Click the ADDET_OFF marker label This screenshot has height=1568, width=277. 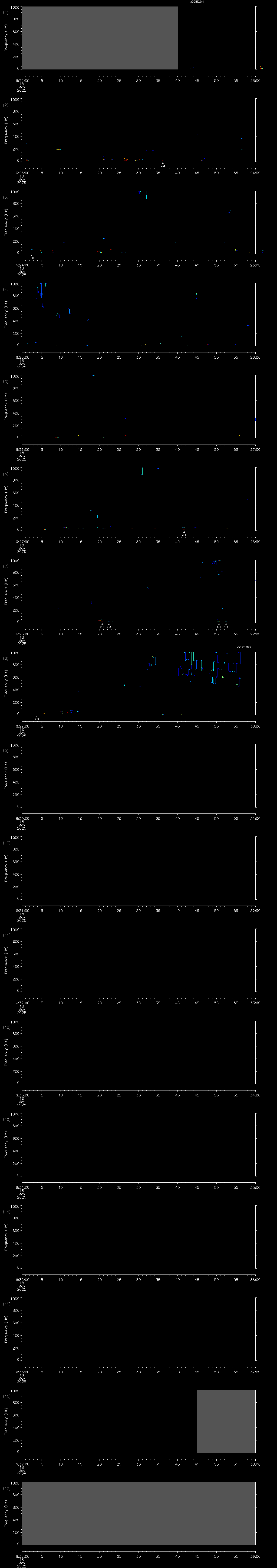coord(243,647)
